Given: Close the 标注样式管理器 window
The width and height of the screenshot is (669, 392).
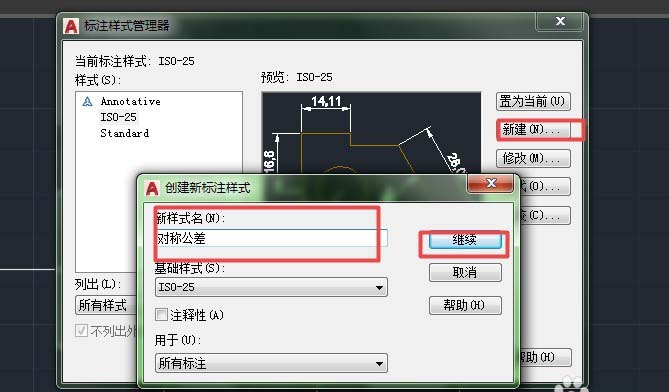Looking at the screenshot, I should click(560, 21).
